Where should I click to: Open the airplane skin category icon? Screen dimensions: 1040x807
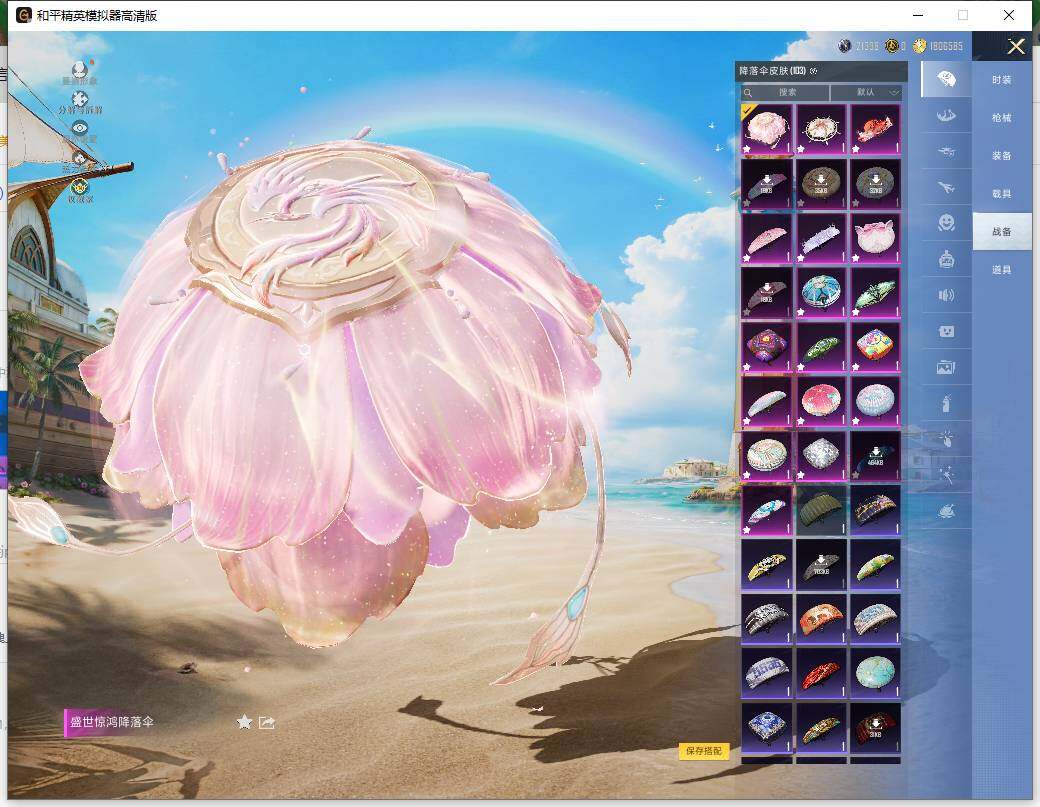[x=946, y=188]
